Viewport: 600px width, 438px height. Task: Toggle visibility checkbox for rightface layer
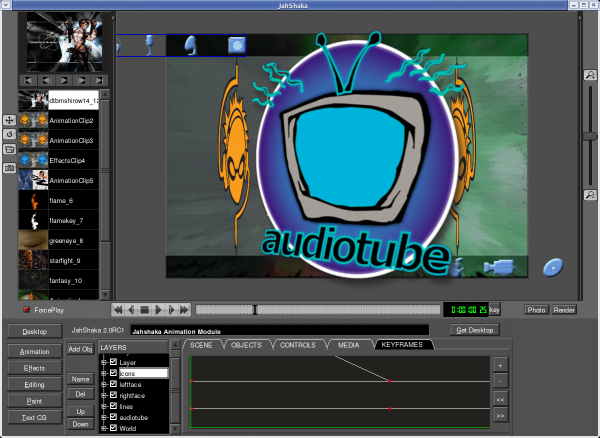point(113,395)
